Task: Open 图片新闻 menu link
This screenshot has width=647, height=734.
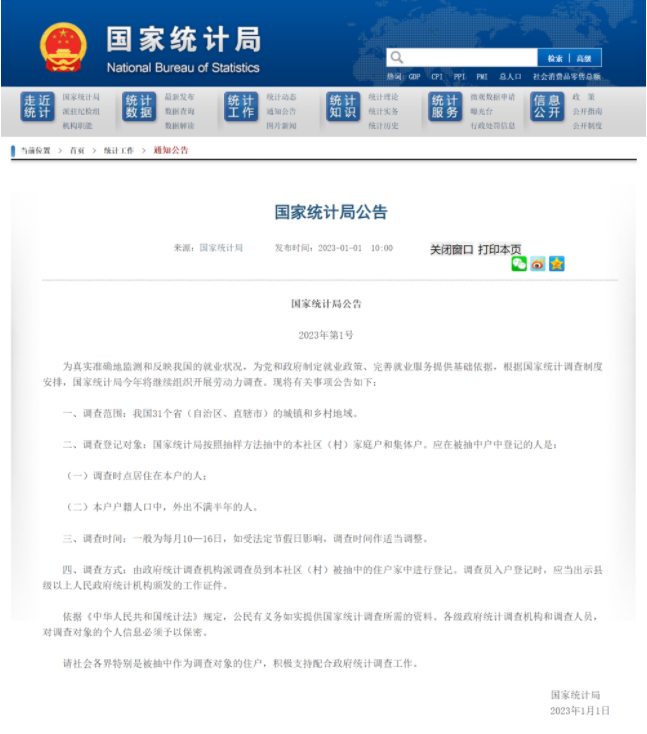Action: pyautogui.click(x=281, y=126)
